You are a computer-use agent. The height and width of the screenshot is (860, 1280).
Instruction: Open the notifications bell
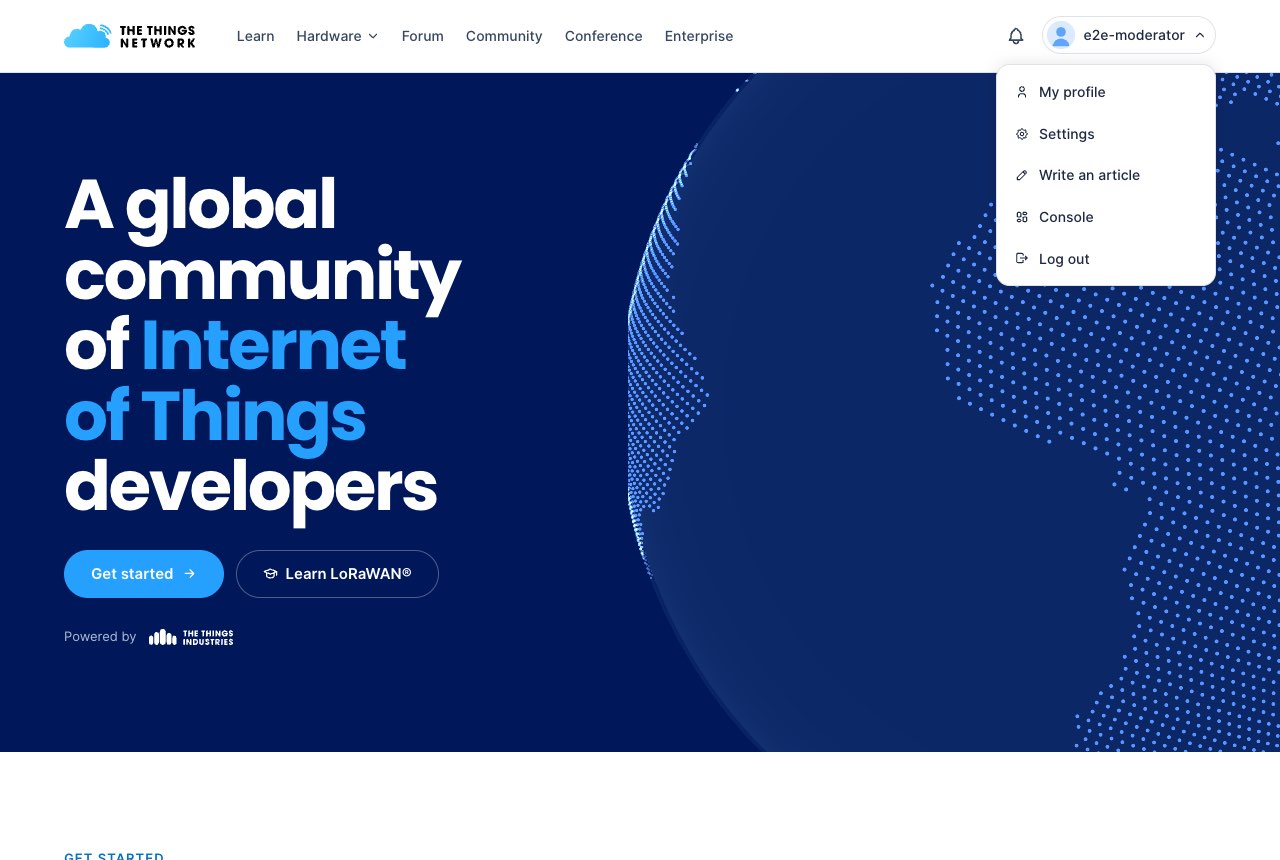1016,36
